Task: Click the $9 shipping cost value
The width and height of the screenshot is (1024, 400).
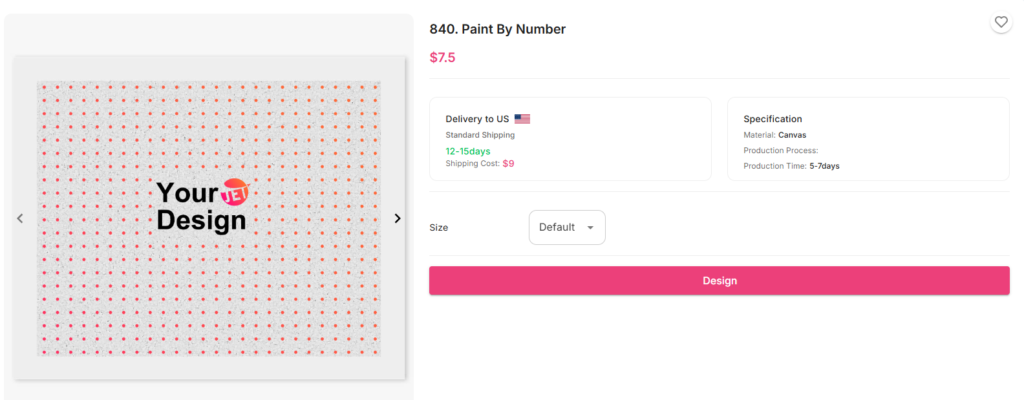Action: tap(508, 164)
